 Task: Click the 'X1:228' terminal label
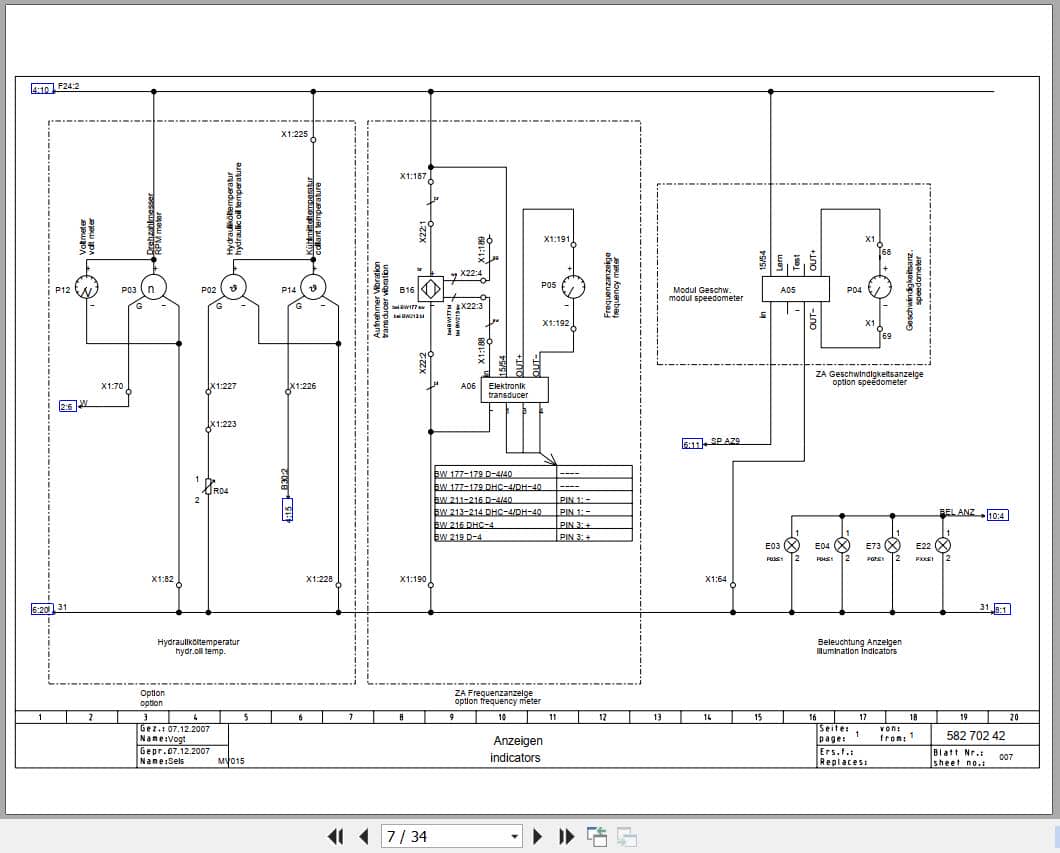pos(319,579)
